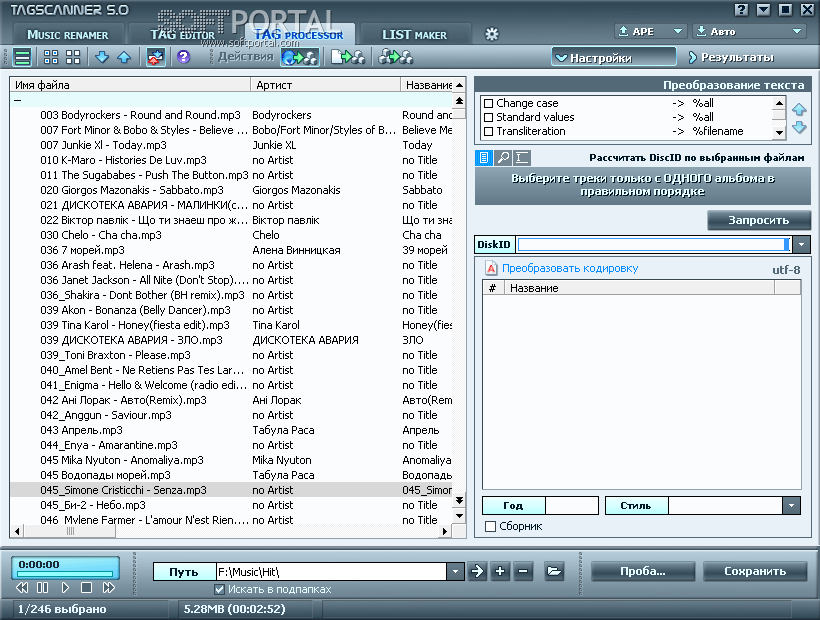Click the minus icon next to path
This screenshot has height=620, width=820.
coord(523,571)
